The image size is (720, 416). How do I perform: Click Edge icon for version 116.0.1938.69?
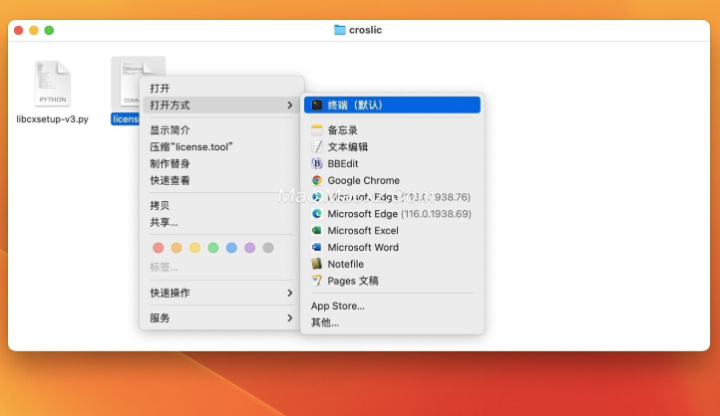[317, 214]
